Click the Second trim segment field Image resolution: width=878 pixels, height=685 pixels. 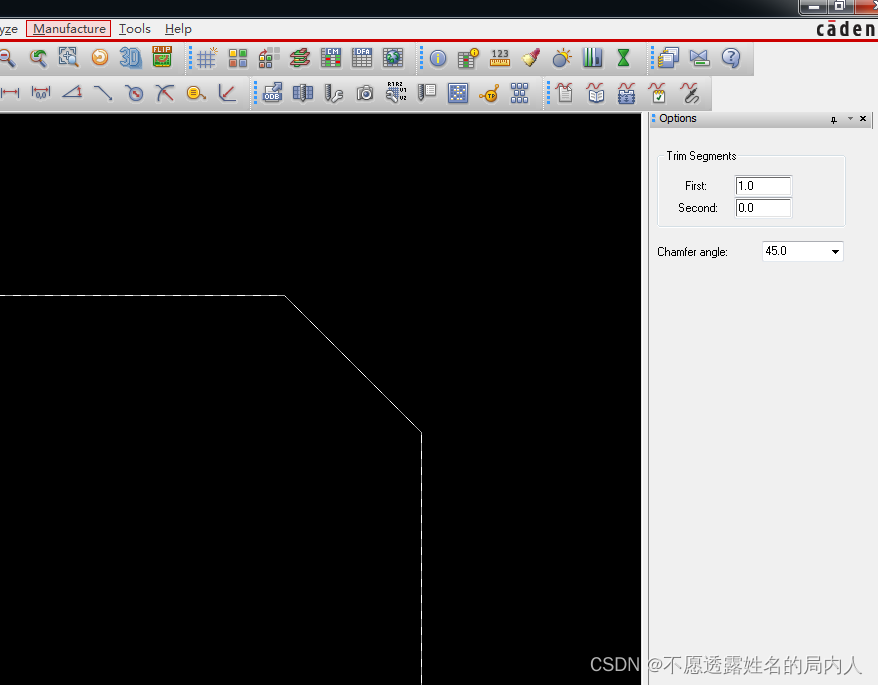[x=763, y=208]
